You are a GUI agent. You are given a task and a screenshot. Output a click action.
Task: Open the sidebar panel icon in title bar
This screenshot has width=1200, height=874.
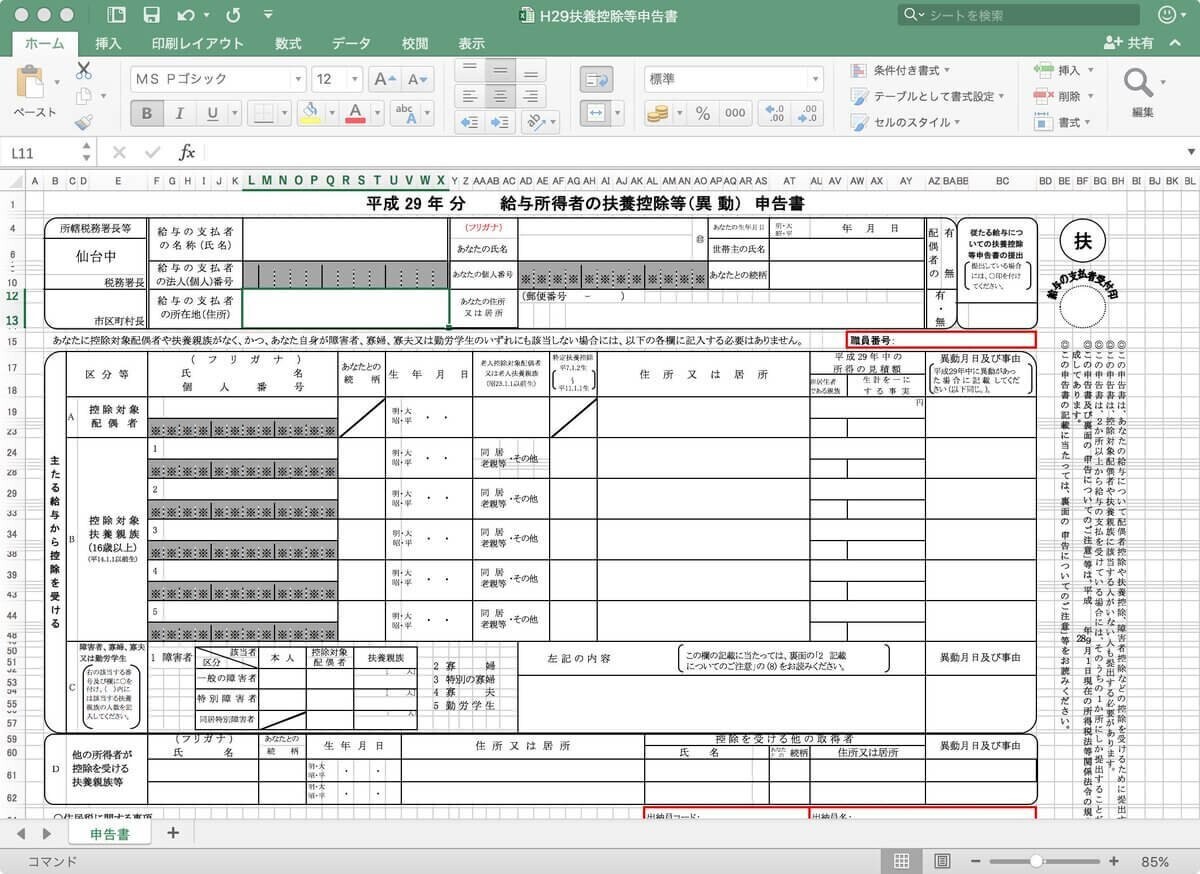[x=116, y=15]
